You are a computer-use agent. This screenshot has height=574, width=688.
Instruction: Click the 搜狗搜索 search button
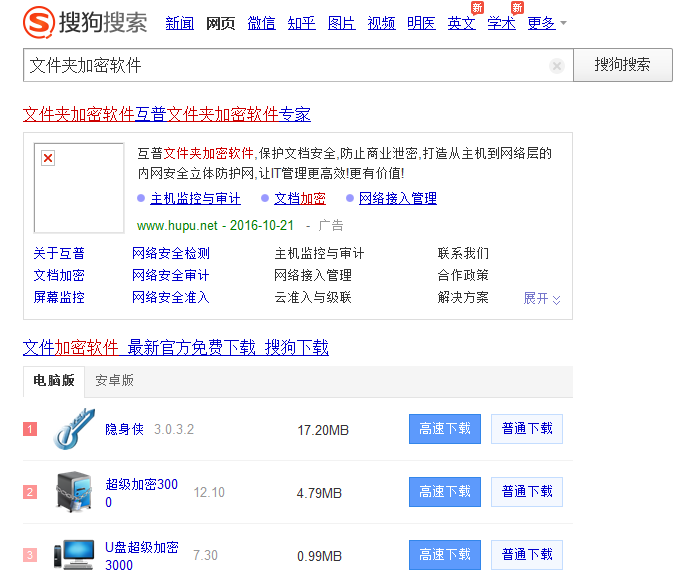[623, 65]
